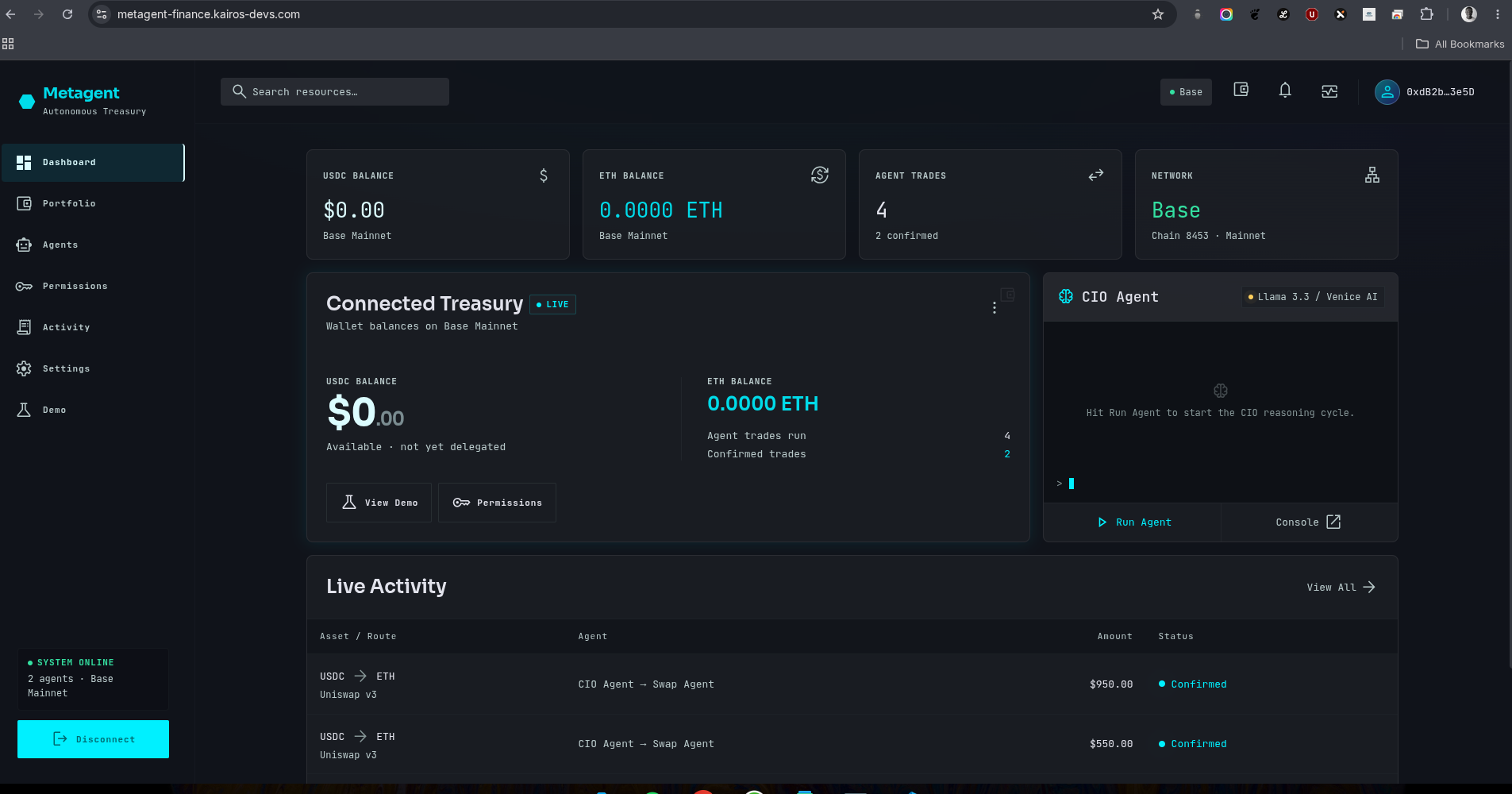Open notifications bell icon
Viewport: 1512px width, 794px height.
click(1285, 91)
